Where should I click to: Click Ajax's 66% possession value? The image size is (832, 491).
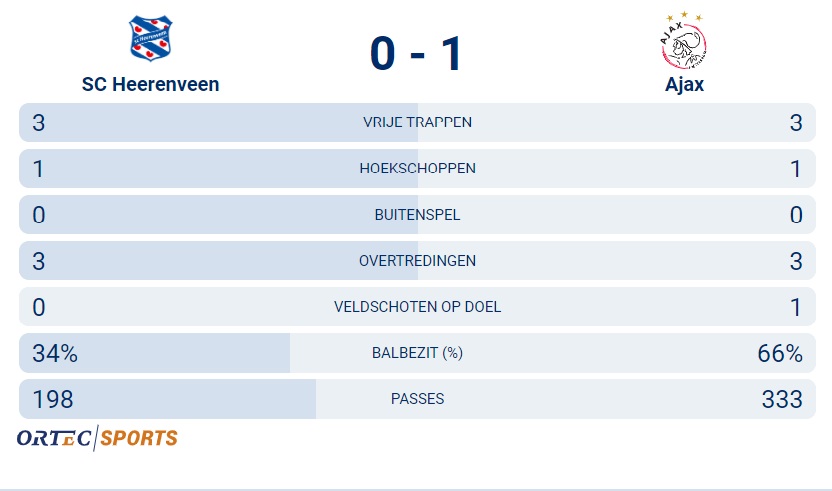coord(780,353)
